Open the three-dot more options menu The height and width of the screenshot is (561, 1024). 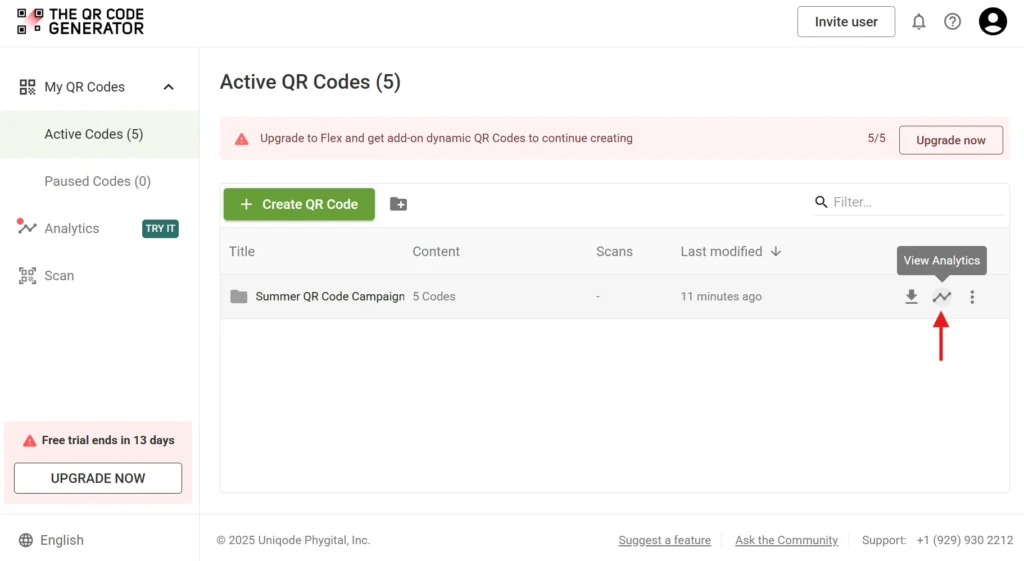click(972, 297)
